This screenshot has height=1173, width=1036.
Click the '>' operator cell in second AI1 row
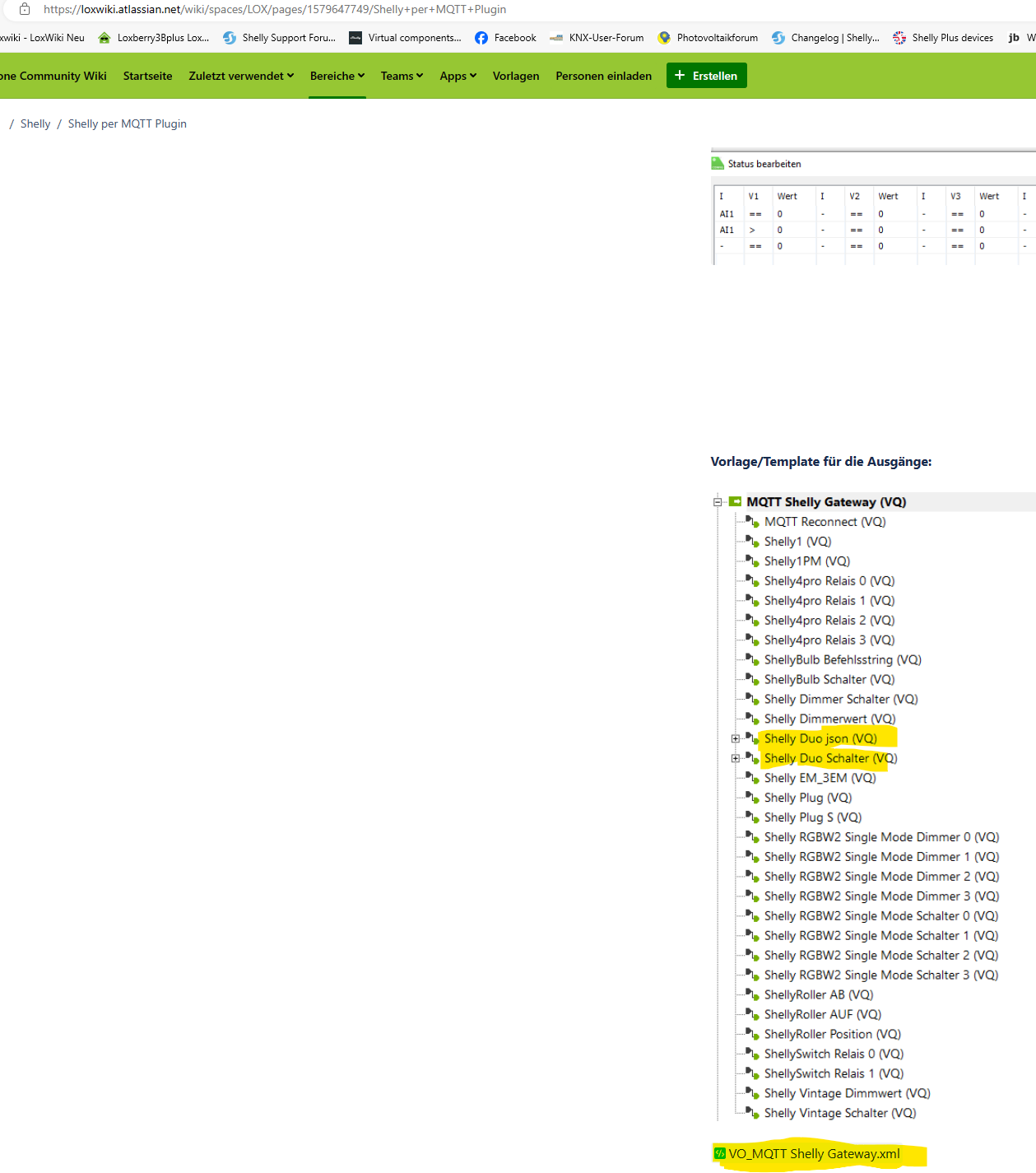752,230
